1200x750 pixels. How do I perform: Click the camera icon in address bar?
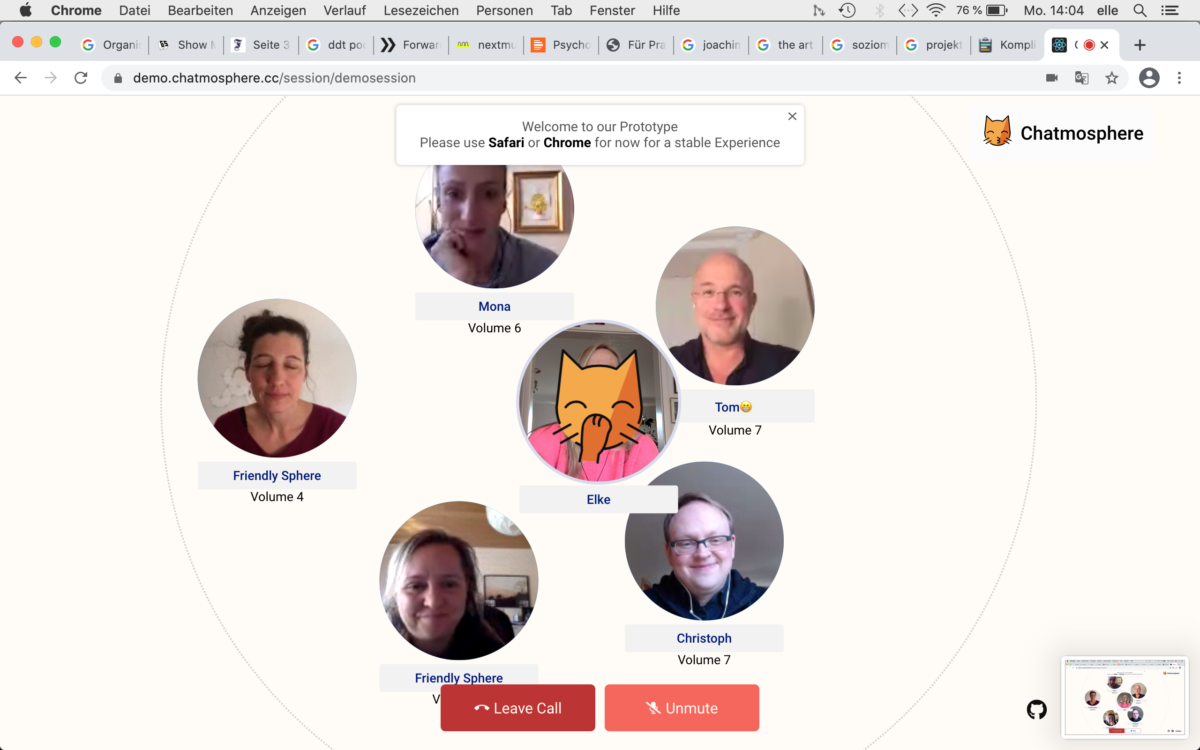(x=1051, y=78)
